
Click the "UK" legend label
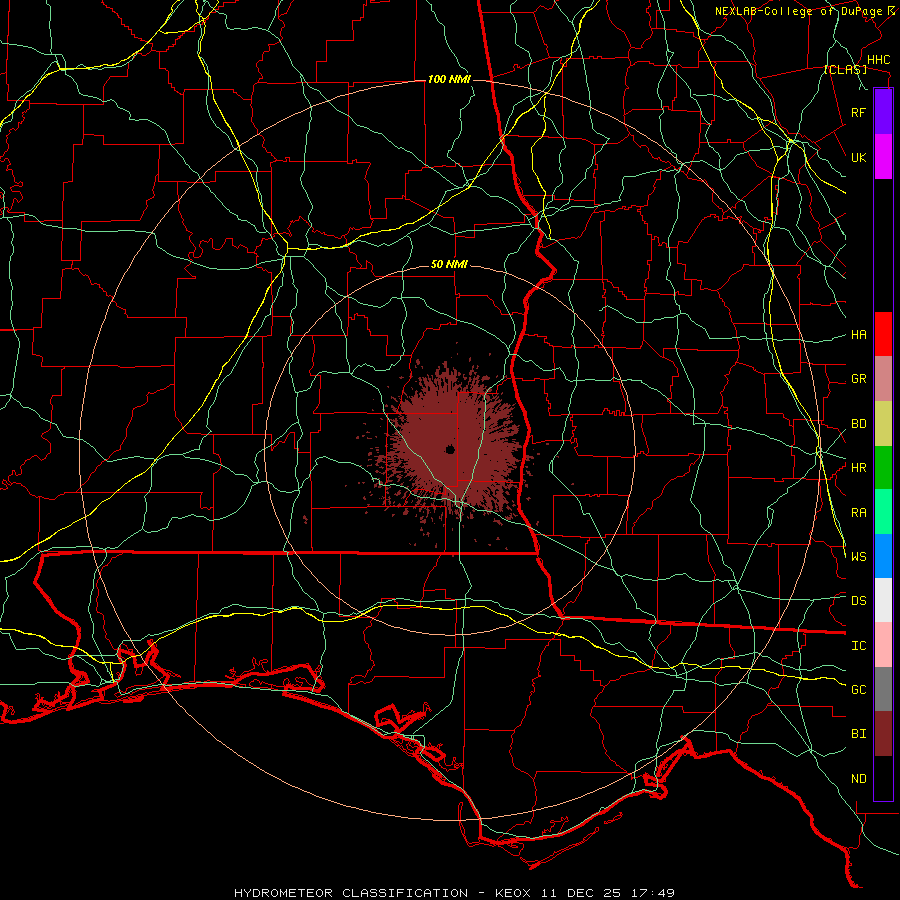(859, 157)
